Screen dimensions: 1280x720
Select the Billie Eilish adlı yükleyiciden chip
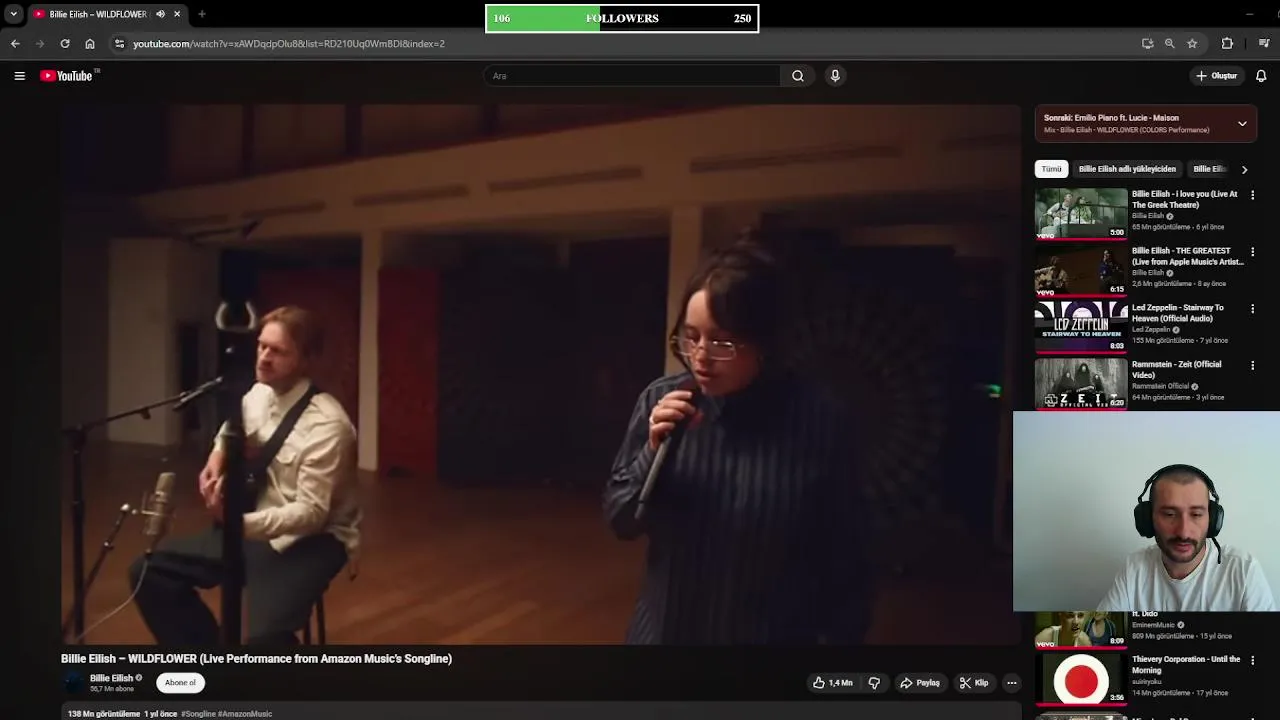(1127, 169)
